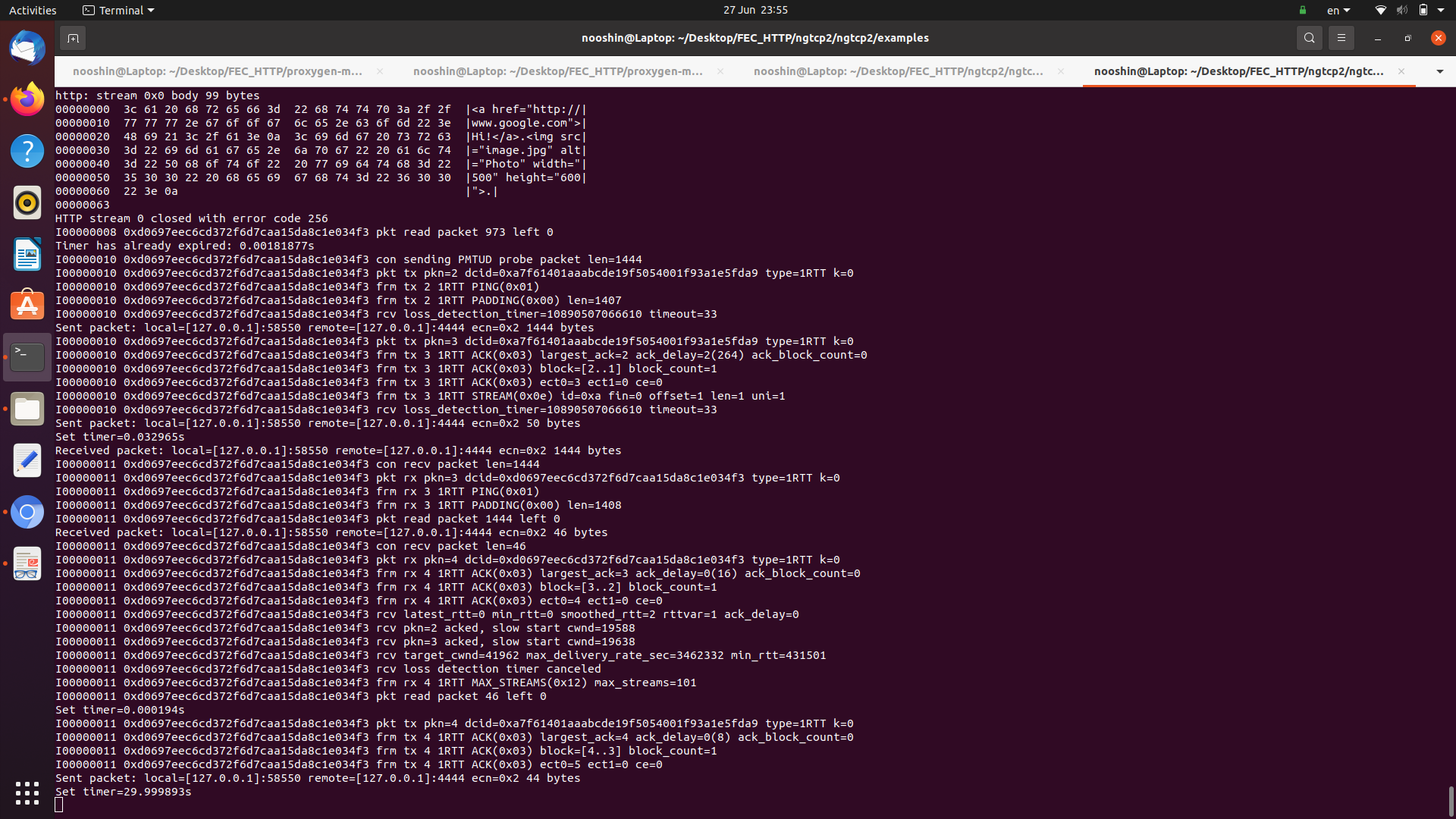Show applications grid in dock

click(x=27, y=792)
